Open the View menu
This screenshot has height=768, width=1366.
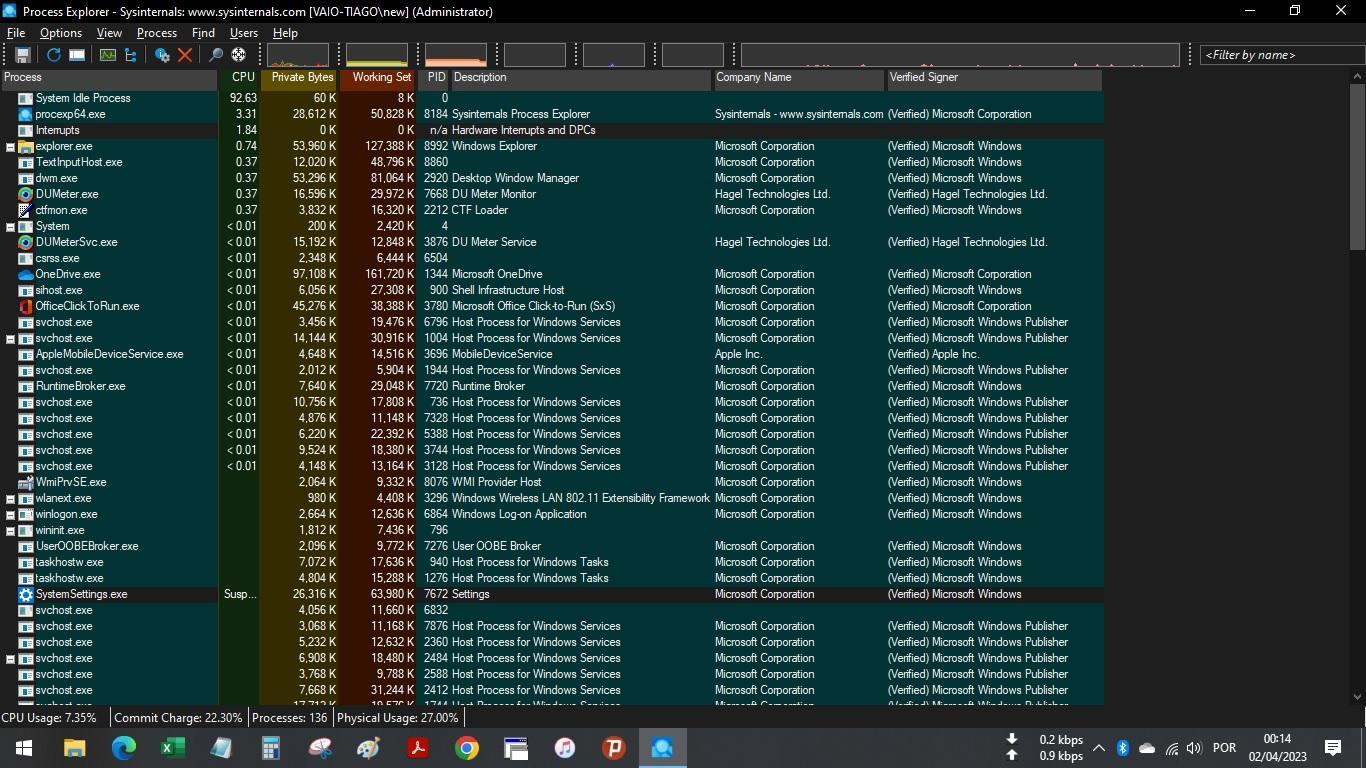tap(109, 33)
